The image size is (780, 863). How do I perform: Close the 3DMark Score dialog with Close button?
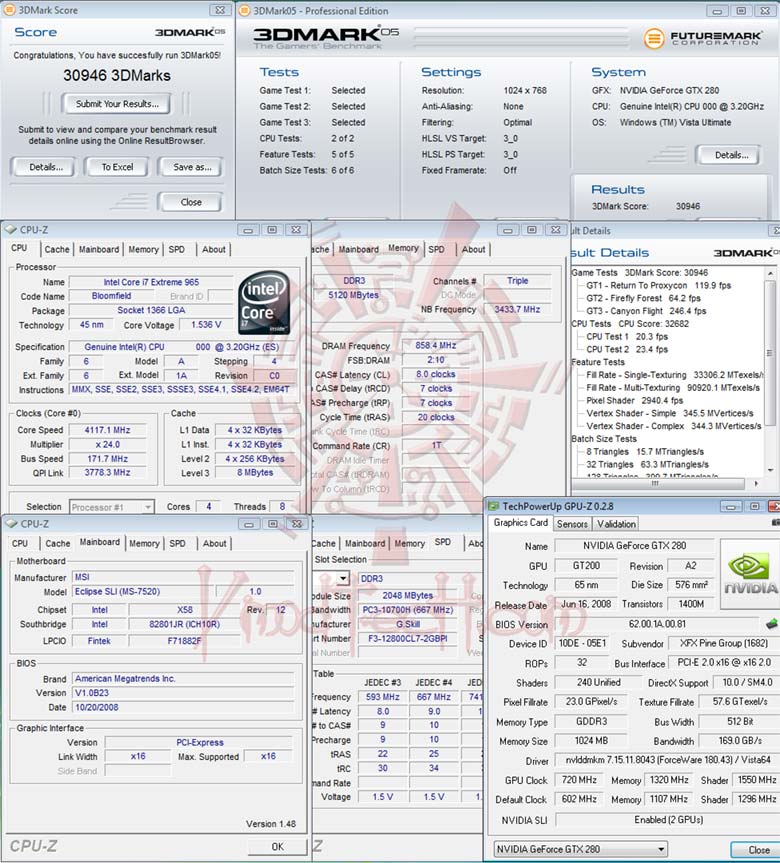point(191,203)
